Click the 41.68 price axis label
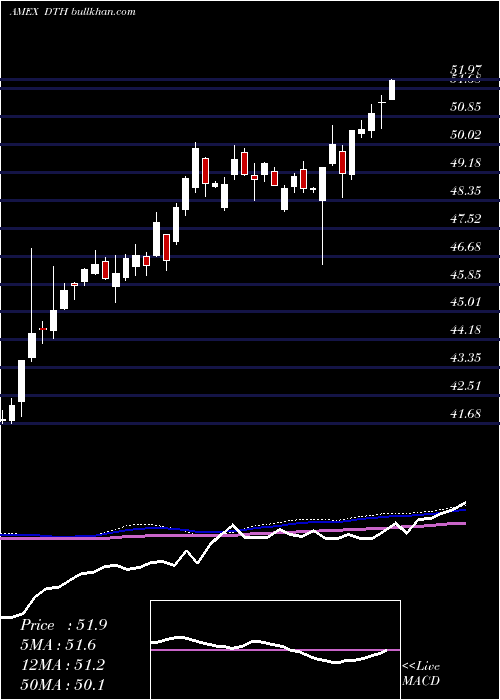 465,413
